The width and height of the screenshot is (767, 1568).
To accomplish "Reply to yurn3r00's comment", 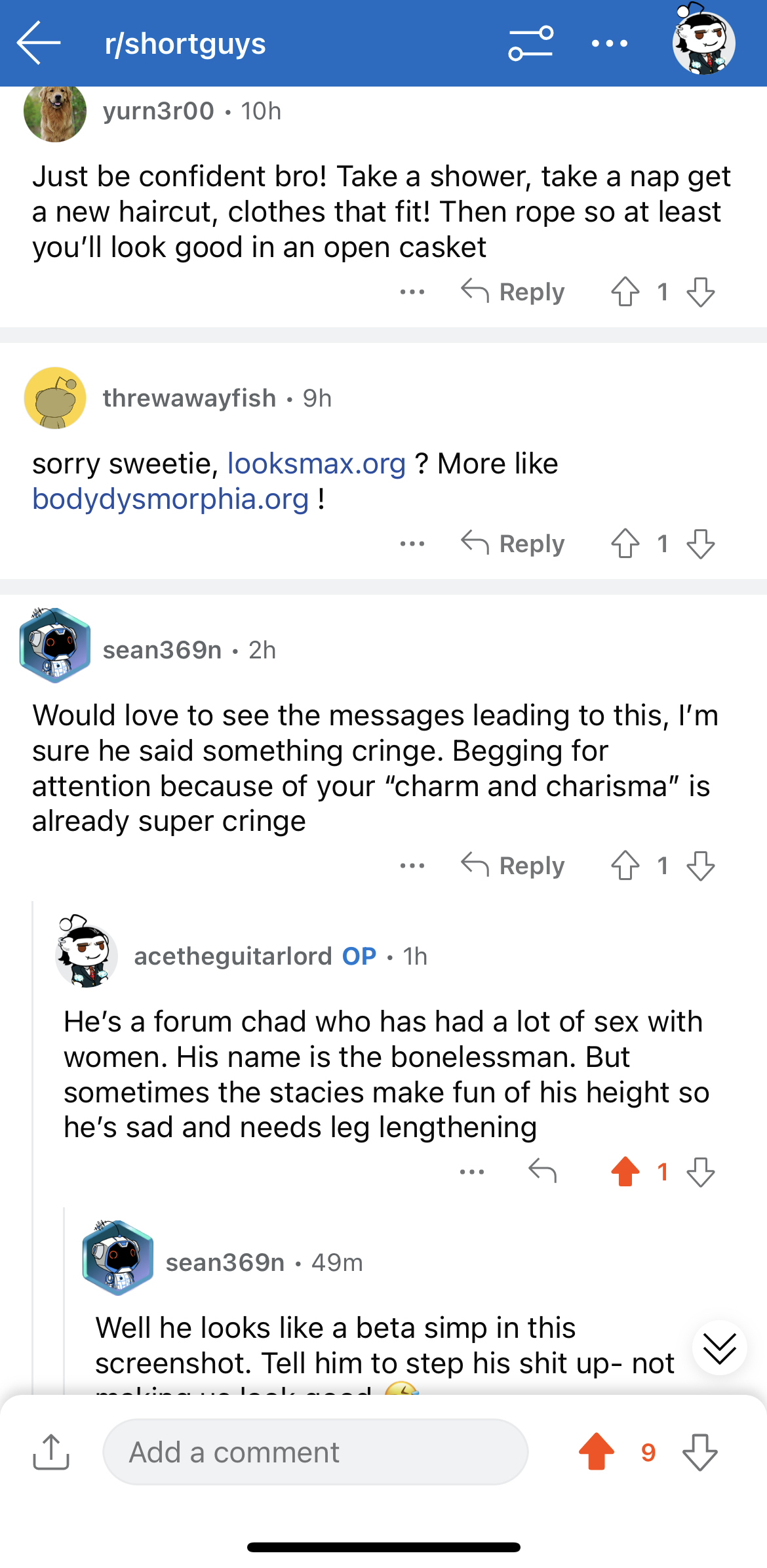I will click(x=513, y=292).
